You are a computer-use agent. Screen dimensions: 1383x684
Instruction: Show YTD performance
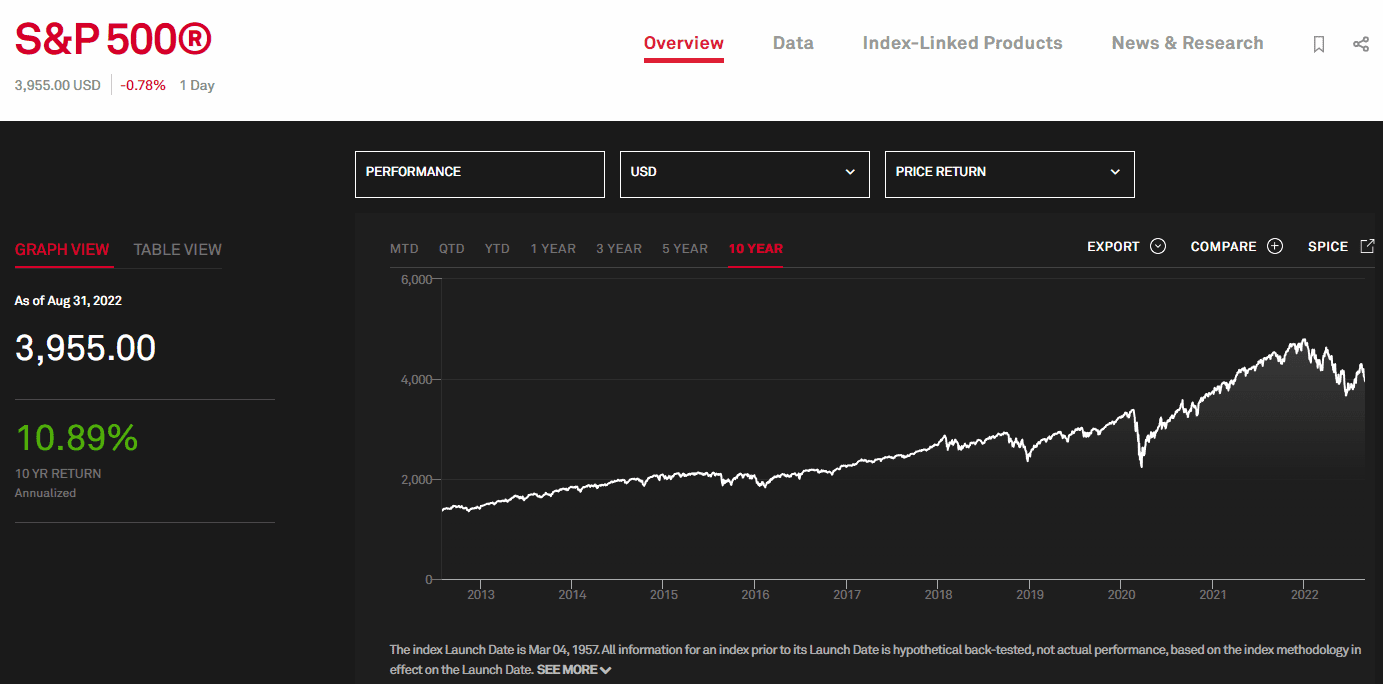(497, 248)
